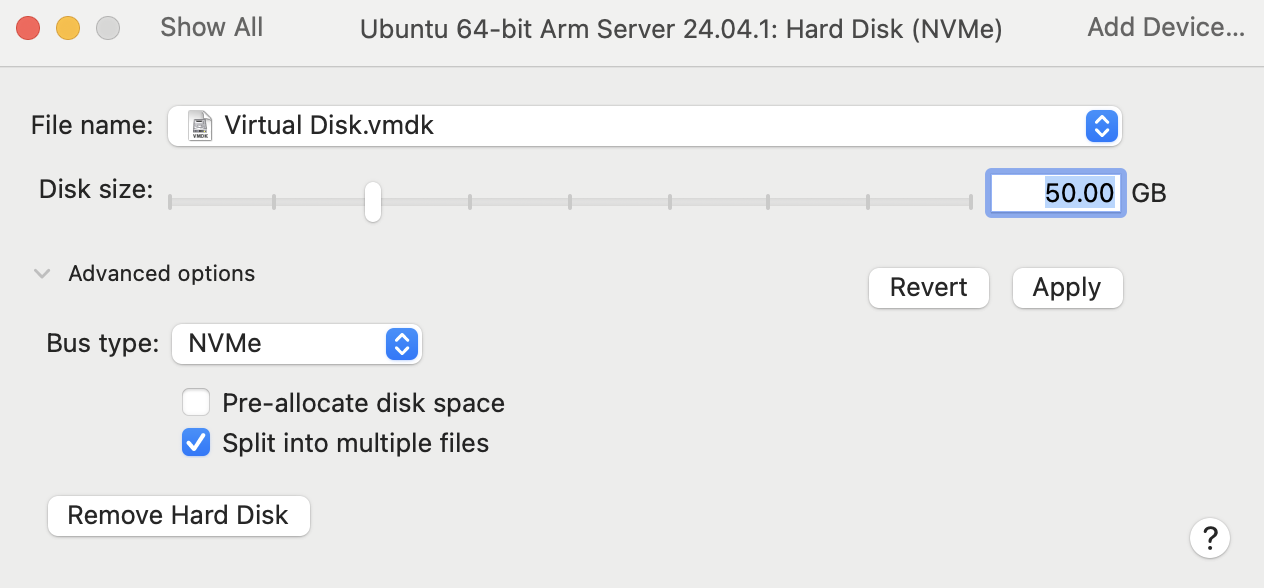Click the rightmost end of Disk size slider
The height and width of the screenshot is (588, 1264).
(970, 202)
